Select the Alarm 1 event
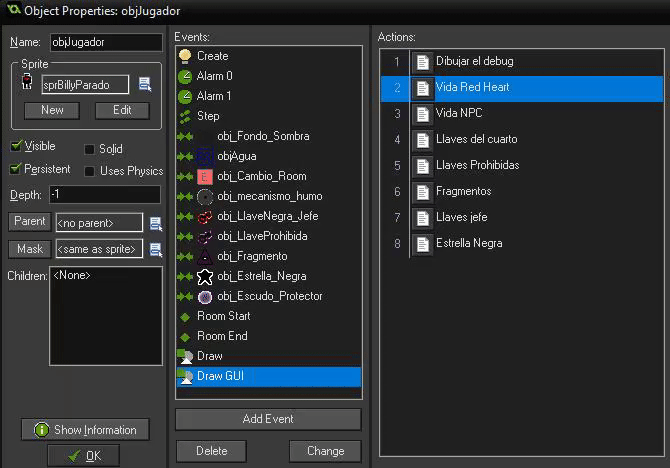Image resolution: width=670 pixels, height=468 pixels. pyautogui.click(x=269, y=96)
